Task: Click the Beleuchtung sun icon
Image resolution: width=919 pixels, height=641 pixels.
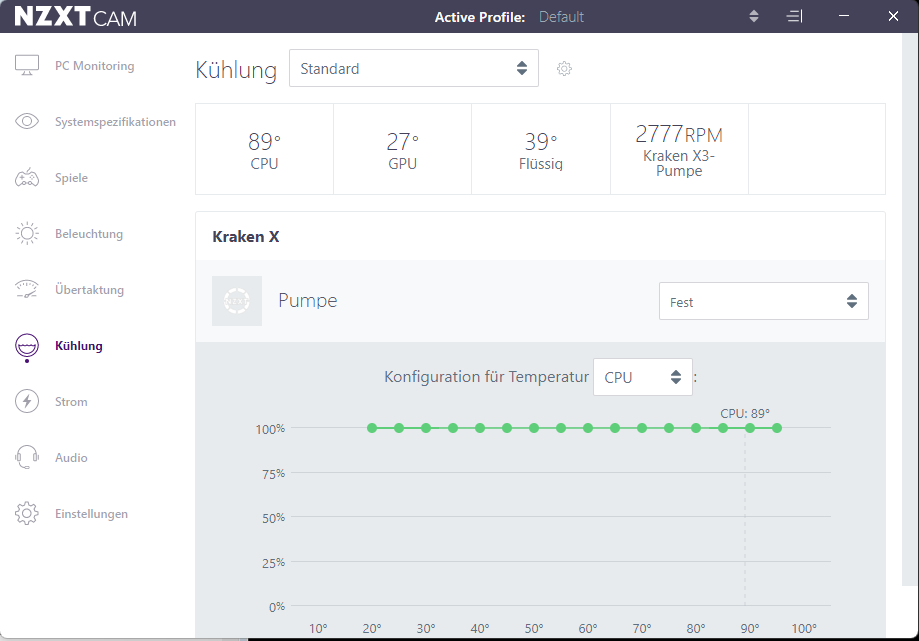Action: pos(27,233)
